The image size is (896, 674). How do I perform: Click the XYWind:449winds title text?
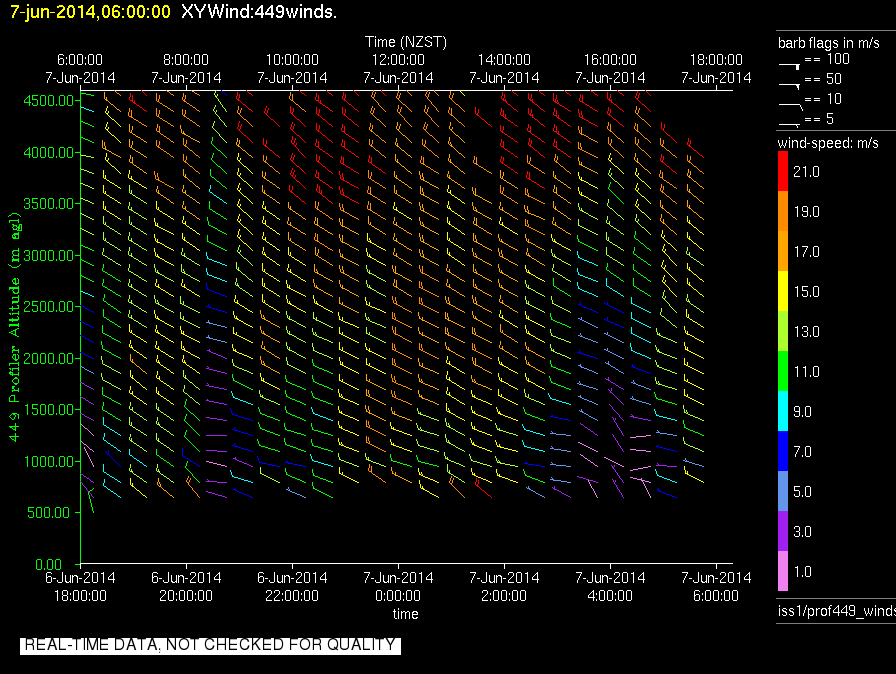pos(259,11)
